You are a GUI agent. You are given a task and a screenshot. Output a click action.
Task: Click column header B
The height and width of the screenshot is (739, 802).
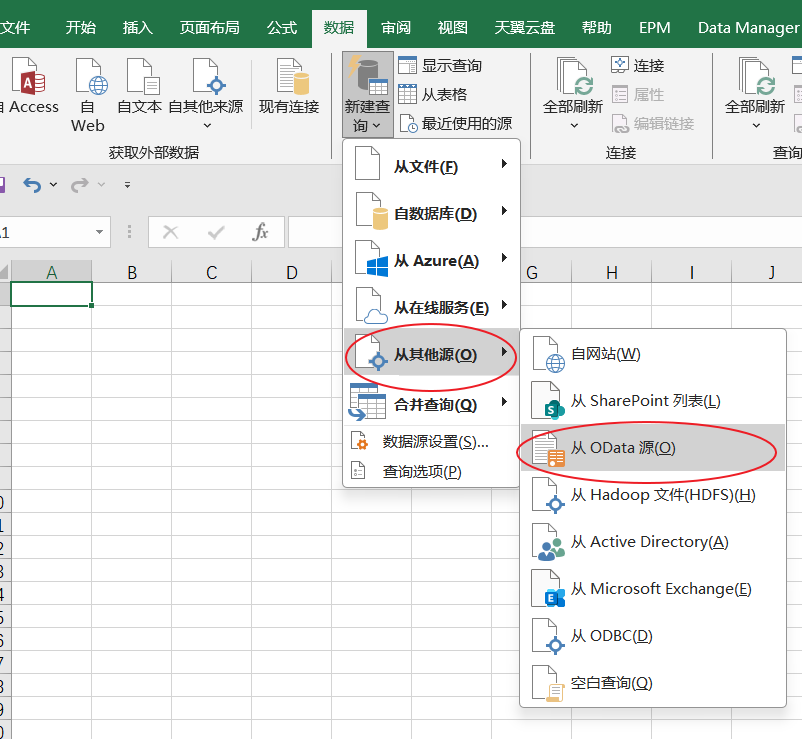tap(132, 272)
